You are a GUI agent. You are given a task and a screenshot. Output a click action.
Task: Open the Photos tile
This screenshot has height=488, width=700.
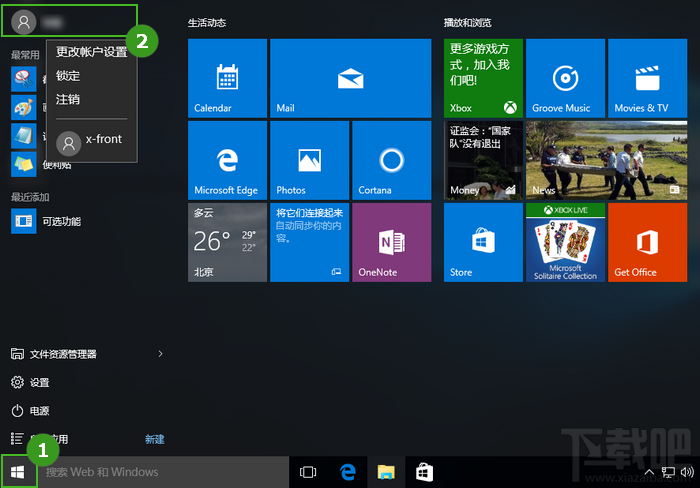point(309,160)
